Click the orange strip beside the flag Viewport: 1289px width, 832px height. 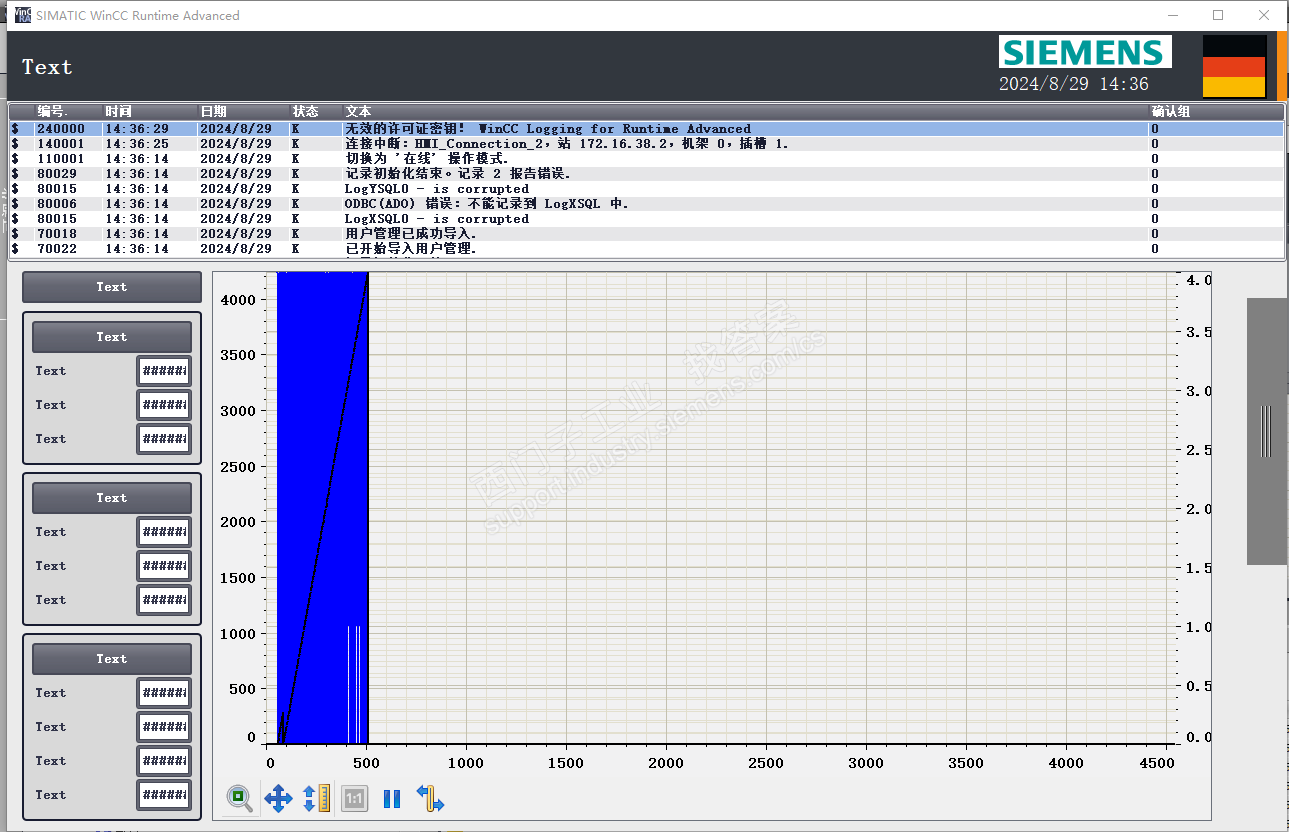[1282, 66]
